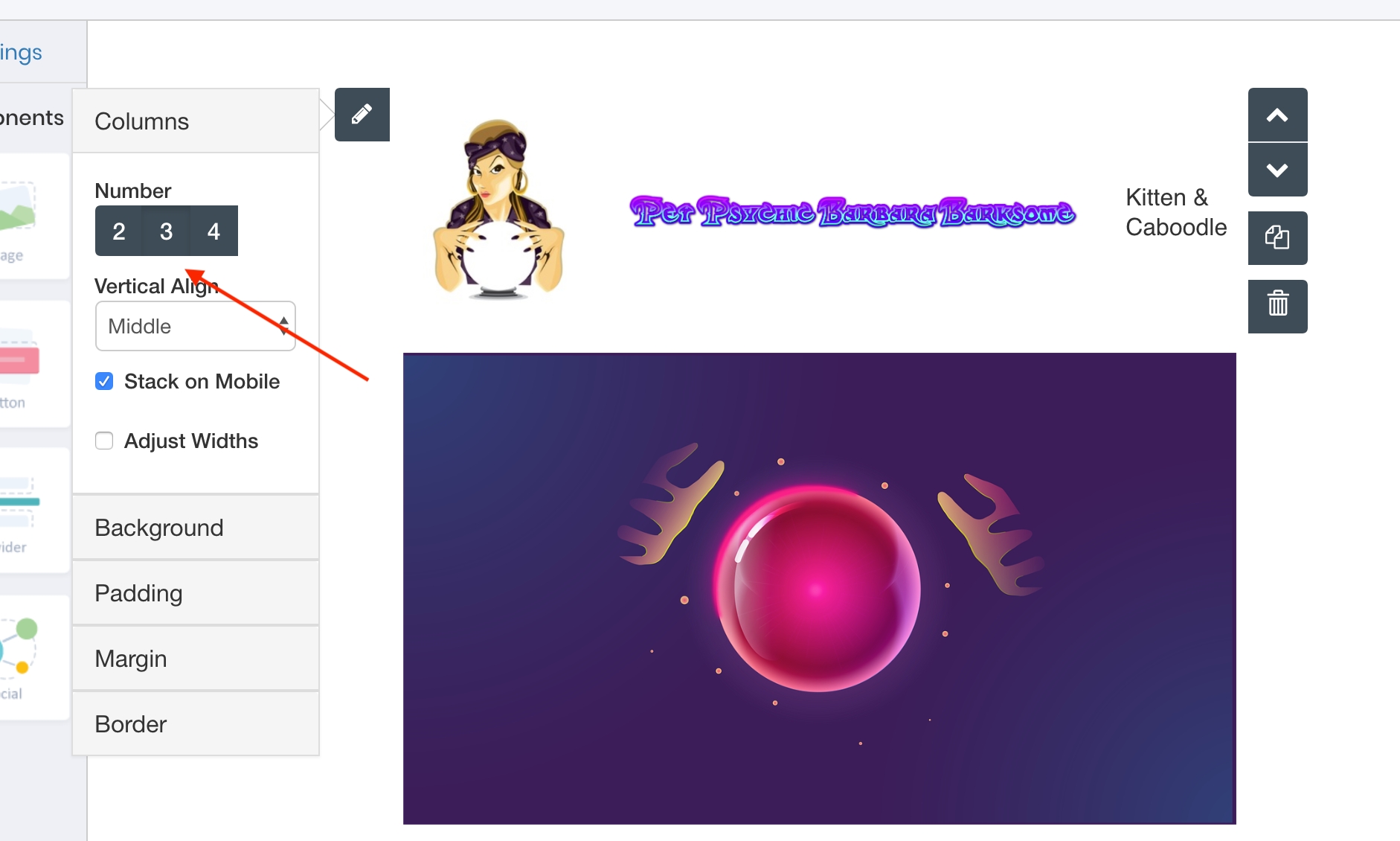Click the pencil edit icon
This screenshot has width=1400, height=841.
(362, 115)
